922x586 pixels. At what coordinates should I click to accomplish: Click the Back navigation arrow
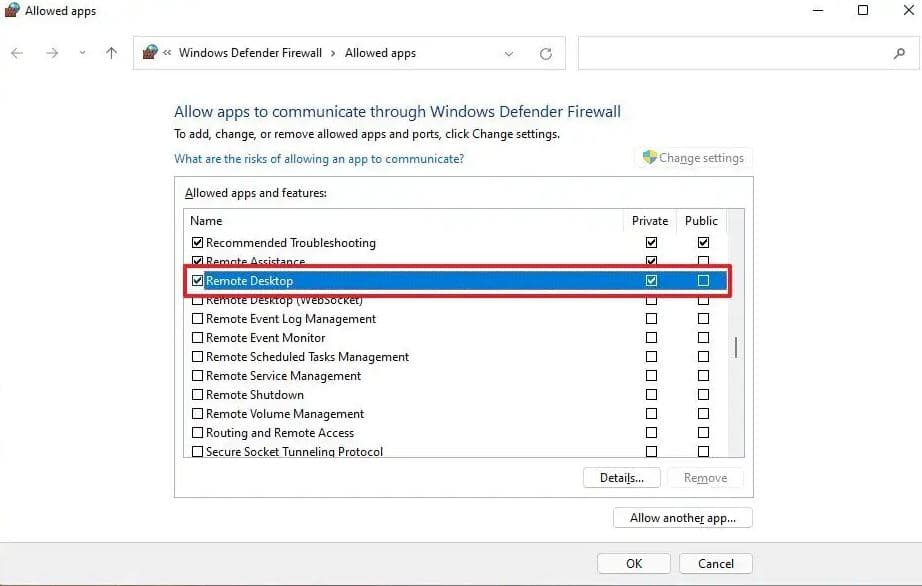(x=17, y=54)
